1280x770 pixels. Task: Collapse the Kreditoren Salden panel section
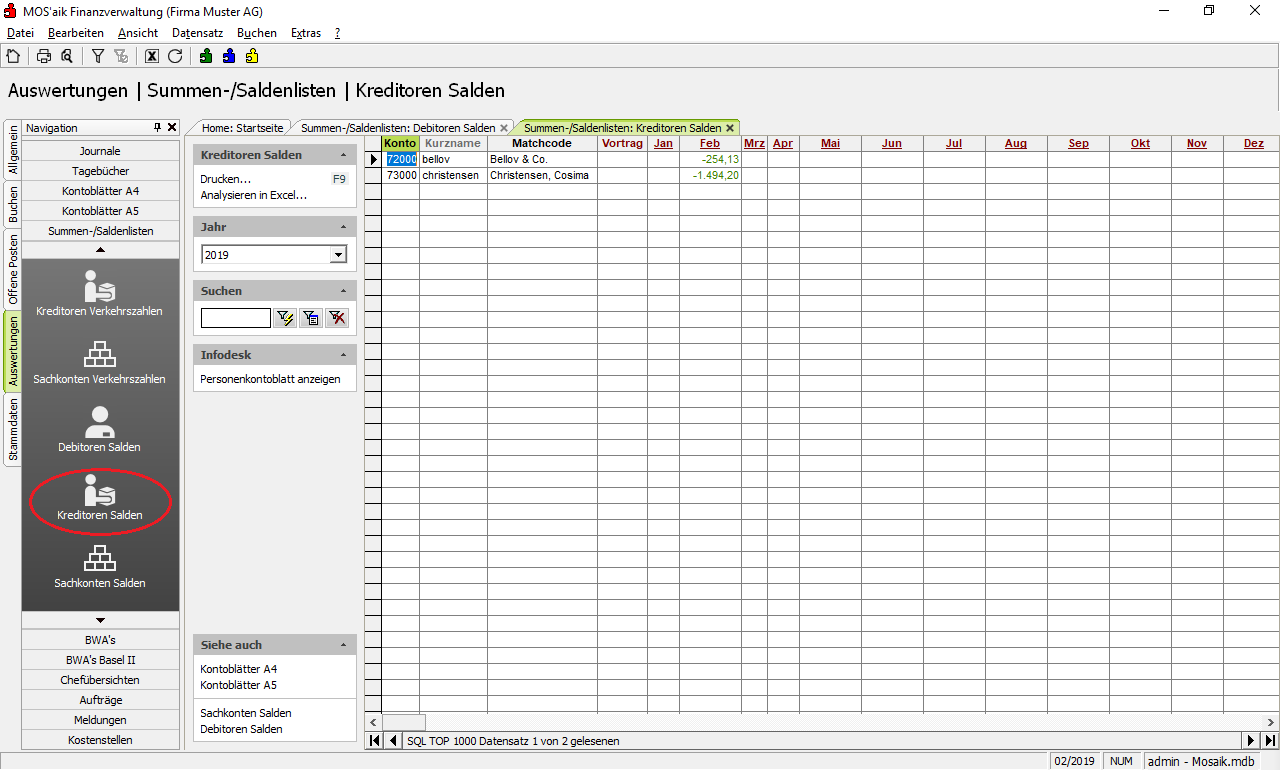(344, 156)
